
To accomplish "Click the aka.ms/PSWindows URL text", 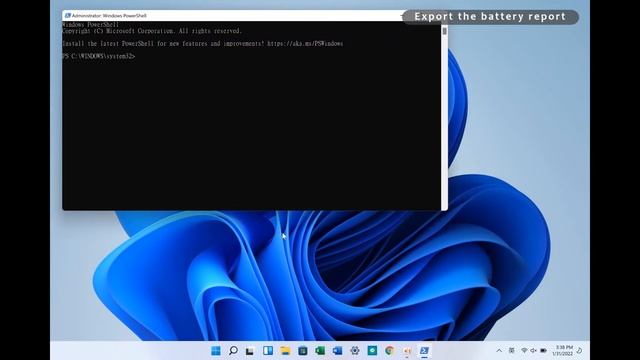I will [305, 44].
